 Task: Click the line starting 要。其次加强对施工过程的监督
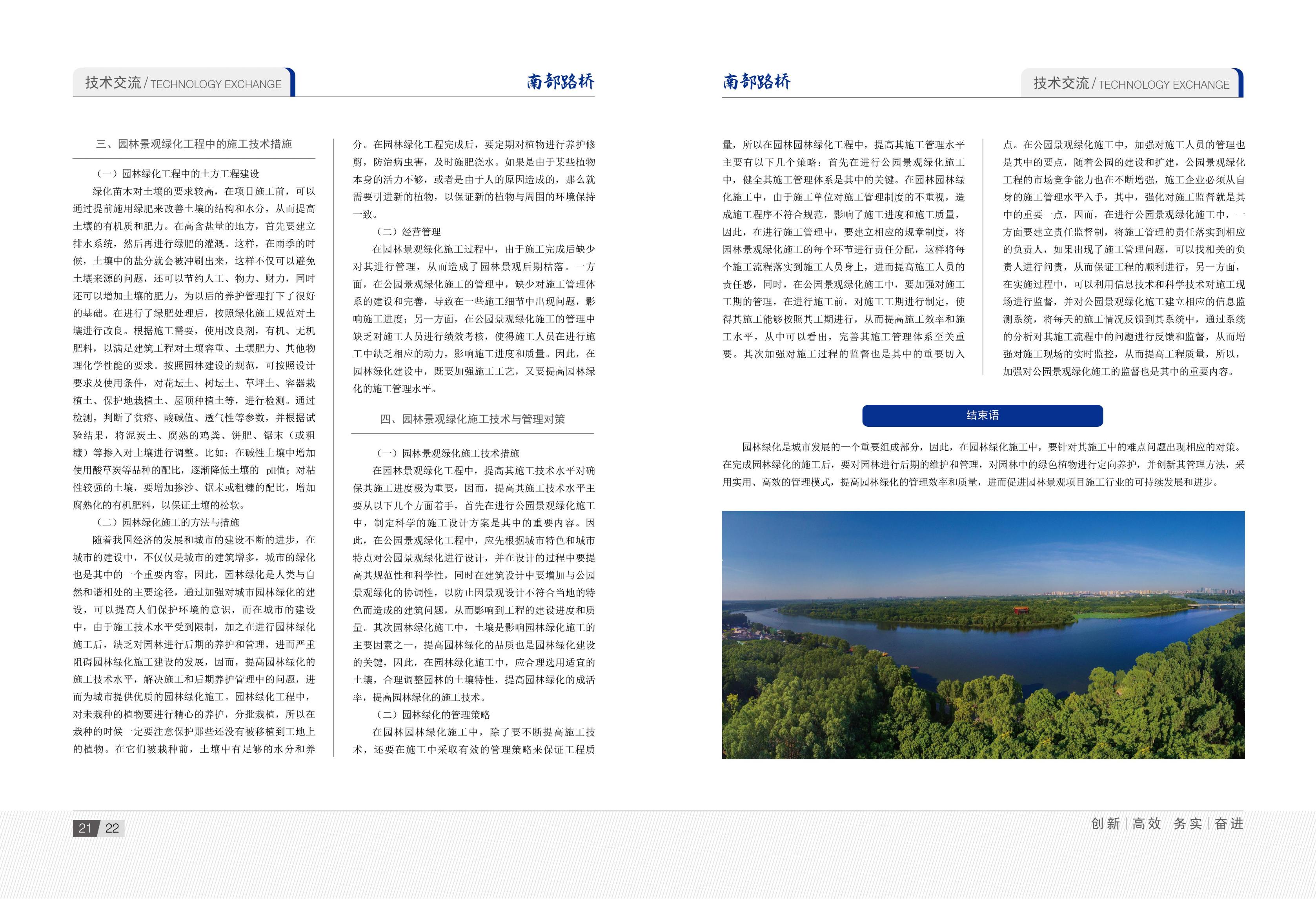click(844, 354)
